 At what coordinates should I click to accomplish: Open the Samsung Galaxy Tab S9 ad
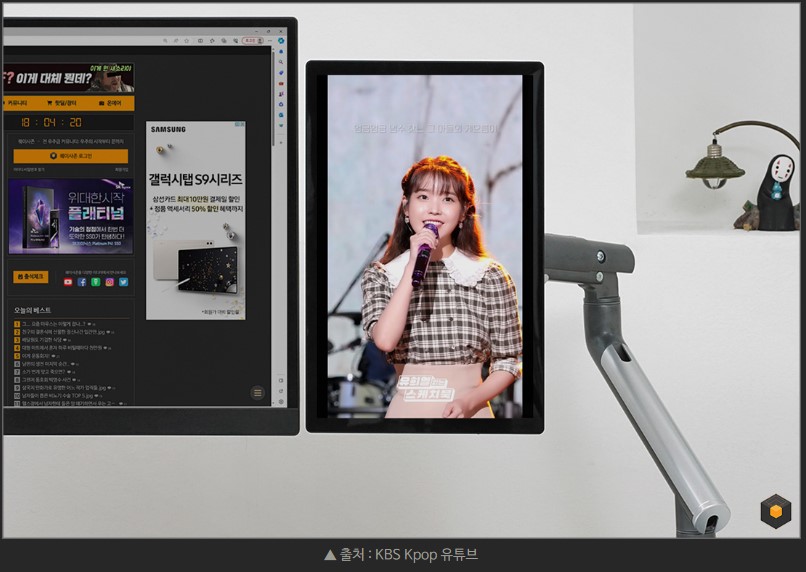[195, 220]
